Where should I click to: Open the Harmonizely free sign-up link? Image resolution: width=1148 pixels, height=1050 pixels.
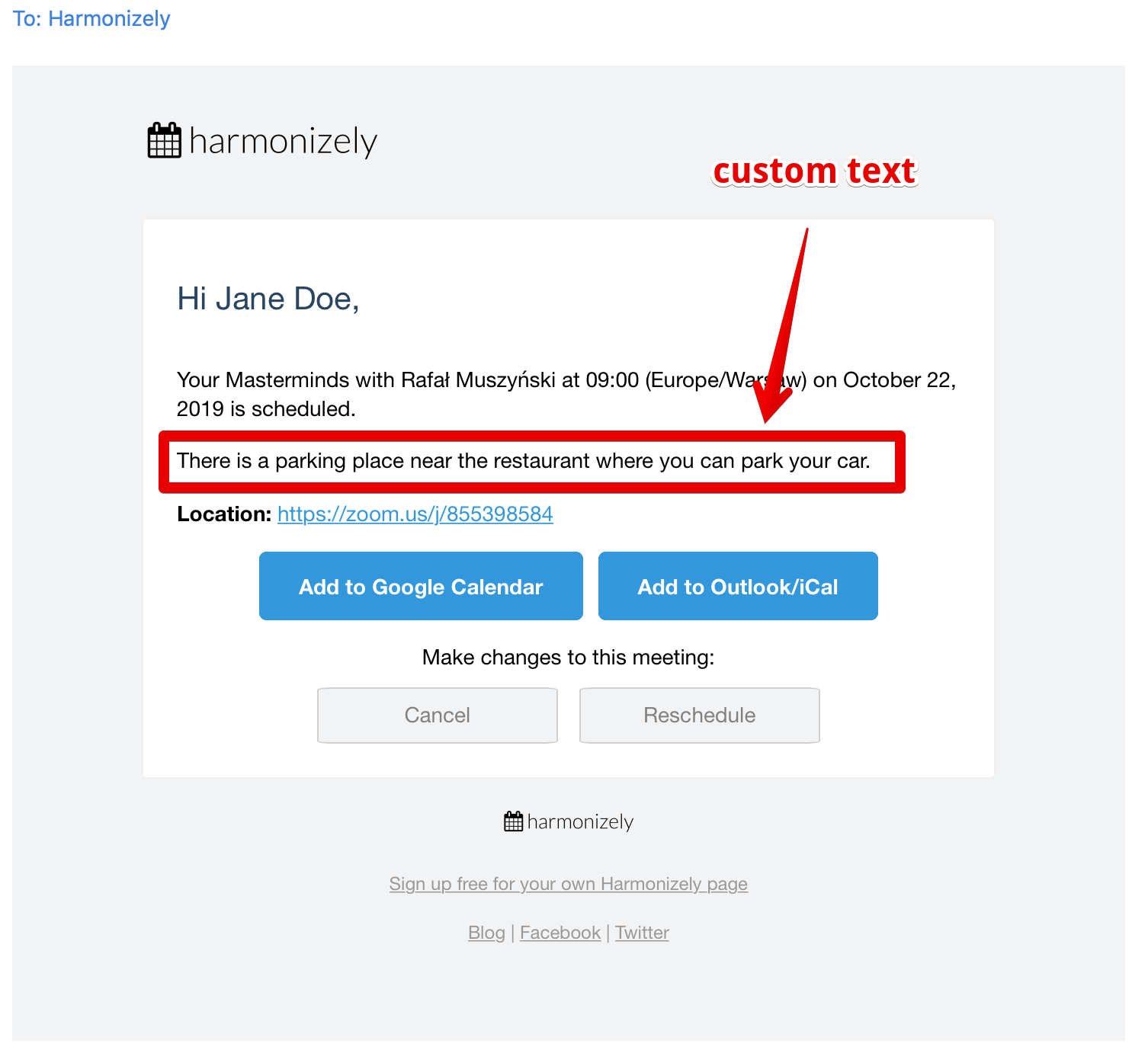tap(569, 884)
